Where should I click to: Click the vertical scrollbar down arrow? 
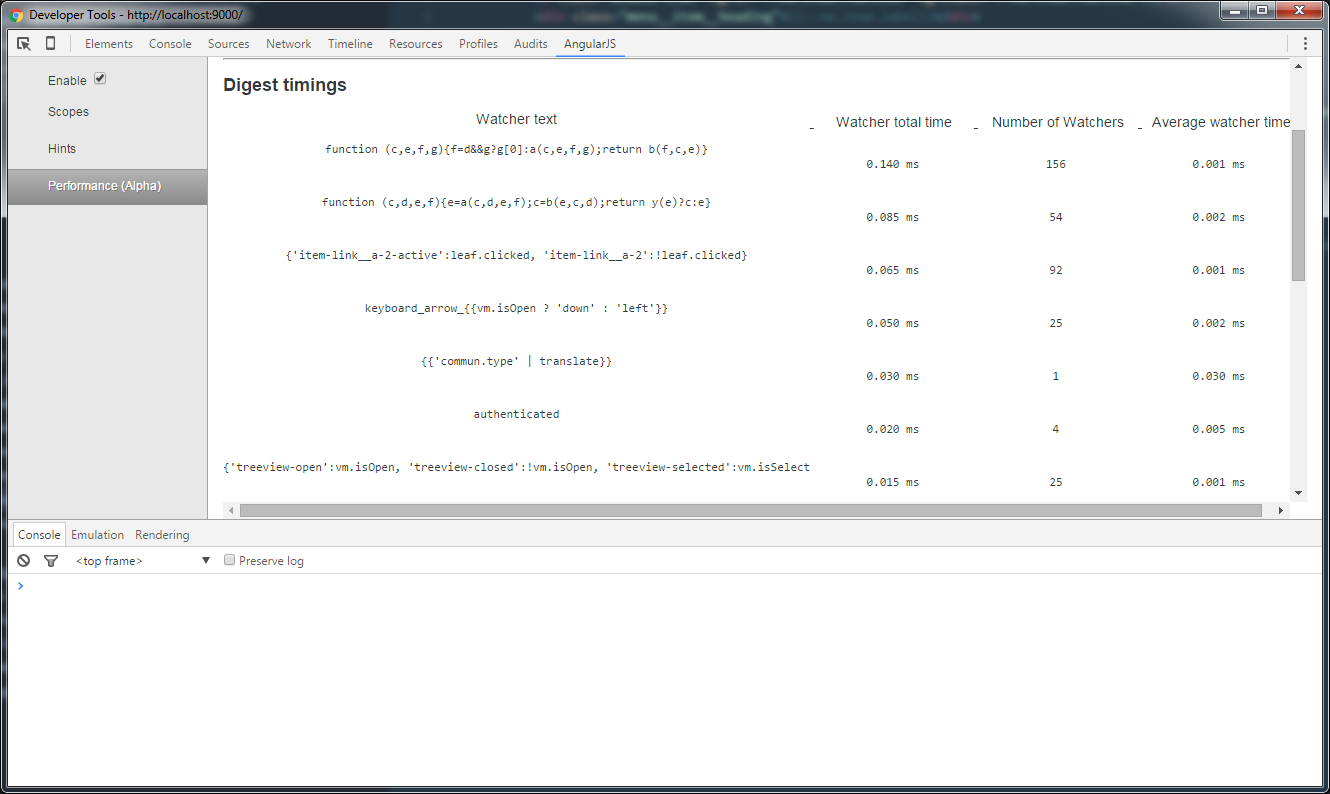(1298, 492)
